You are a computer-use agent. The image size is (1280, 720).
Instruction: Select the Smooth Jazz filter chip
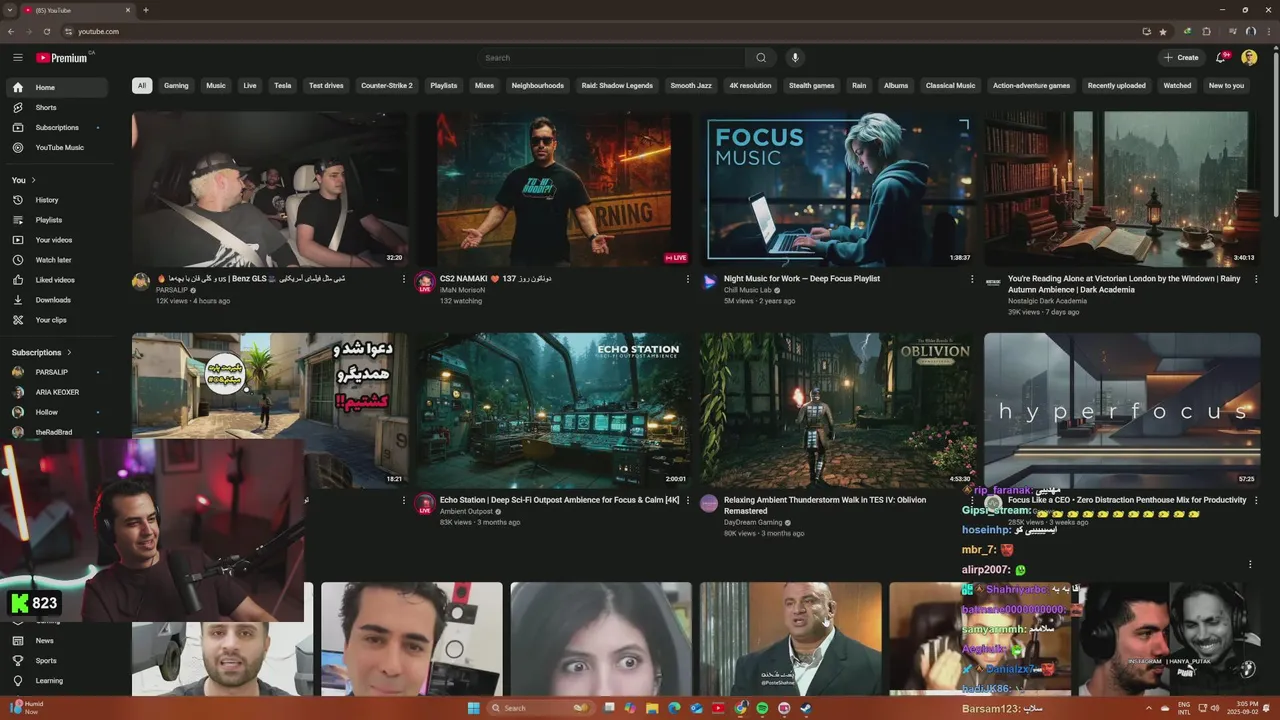click(691, 85)
